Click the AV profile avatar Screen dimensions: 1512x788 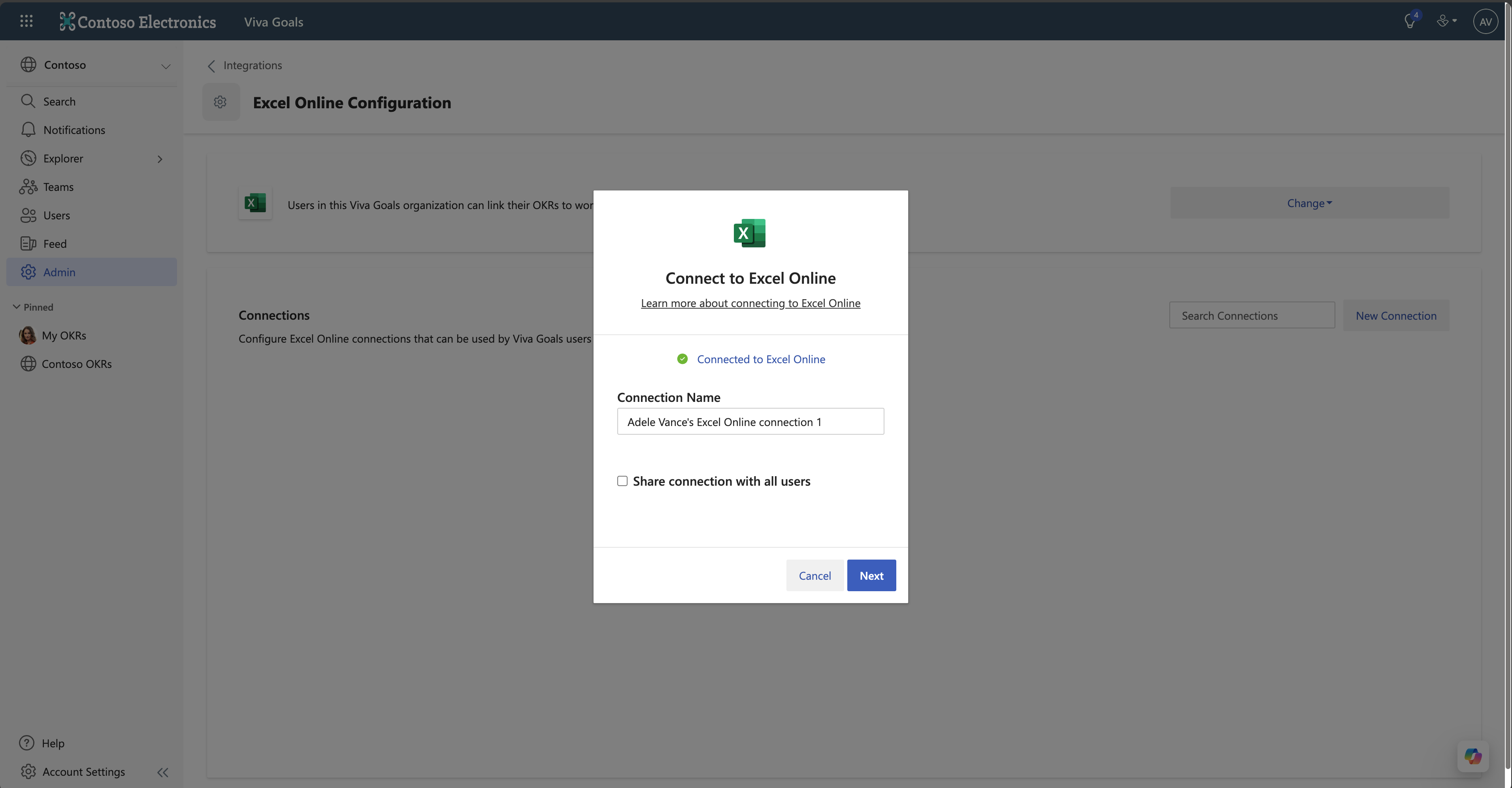coord(1485,21)
